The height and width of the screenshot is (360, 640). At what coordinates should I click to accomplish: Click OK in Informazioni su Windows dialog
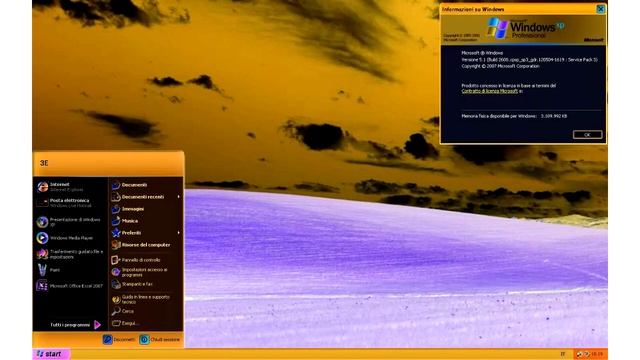tap(587, 135)
